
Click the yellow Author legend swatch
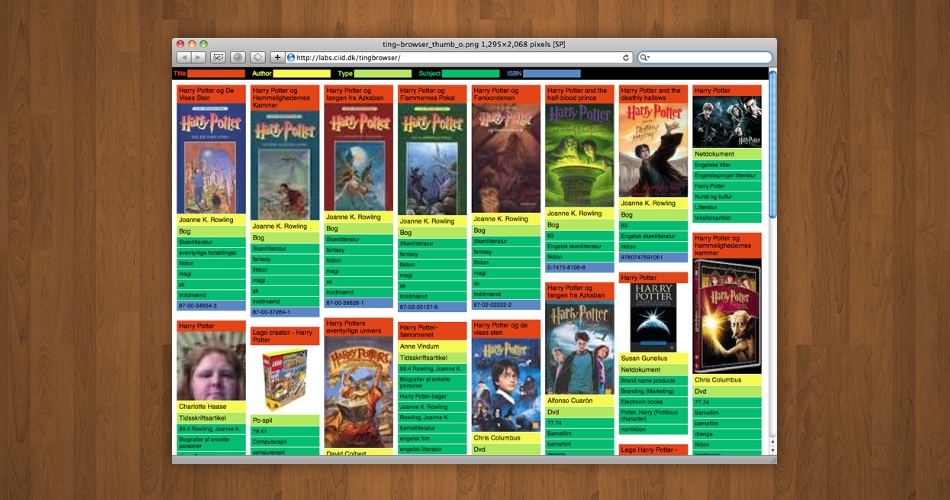pyautogui.click(x=302, y=73)
